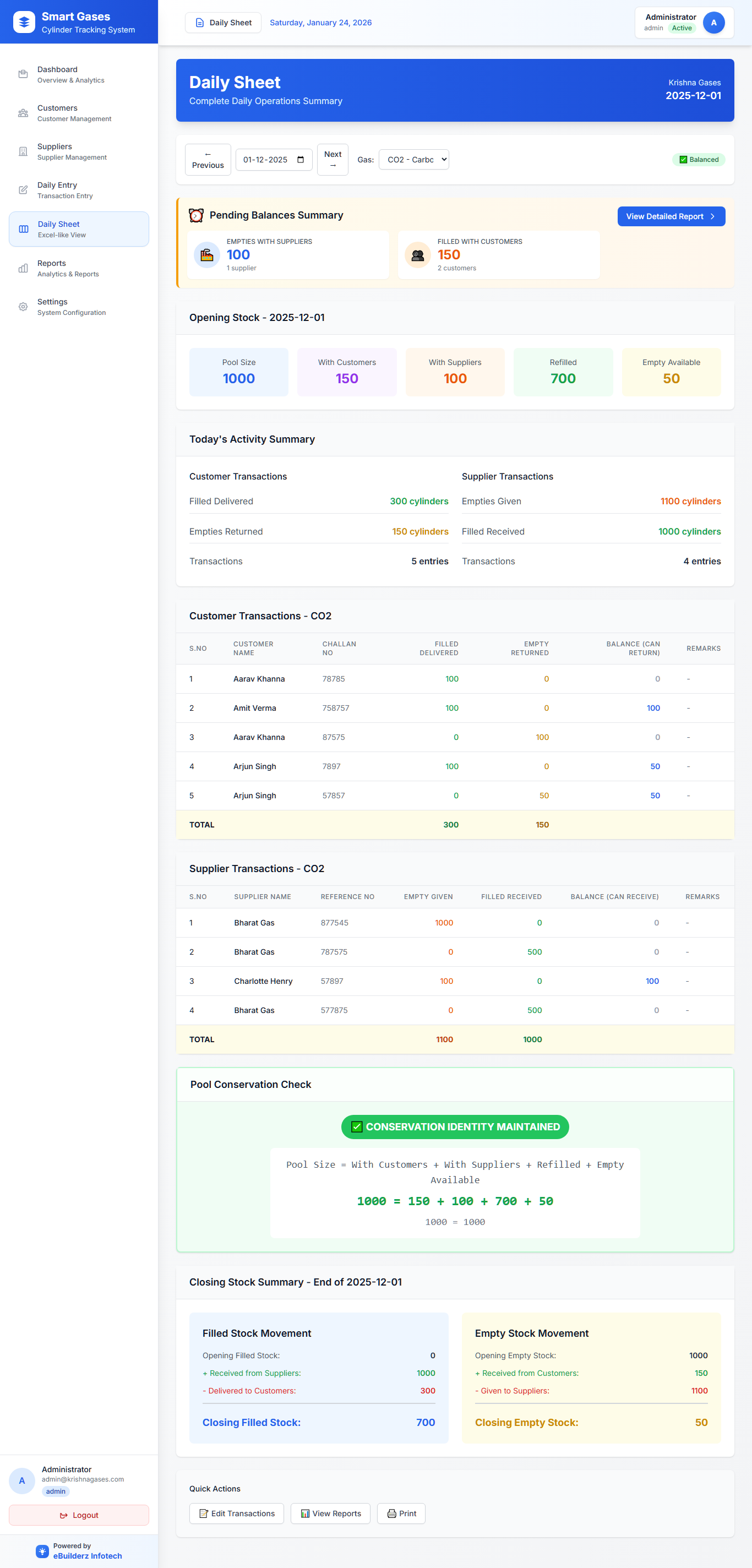Open the Suppliers menu item
This screenshot has width=752, height=1568.
[x=79, y=151]
